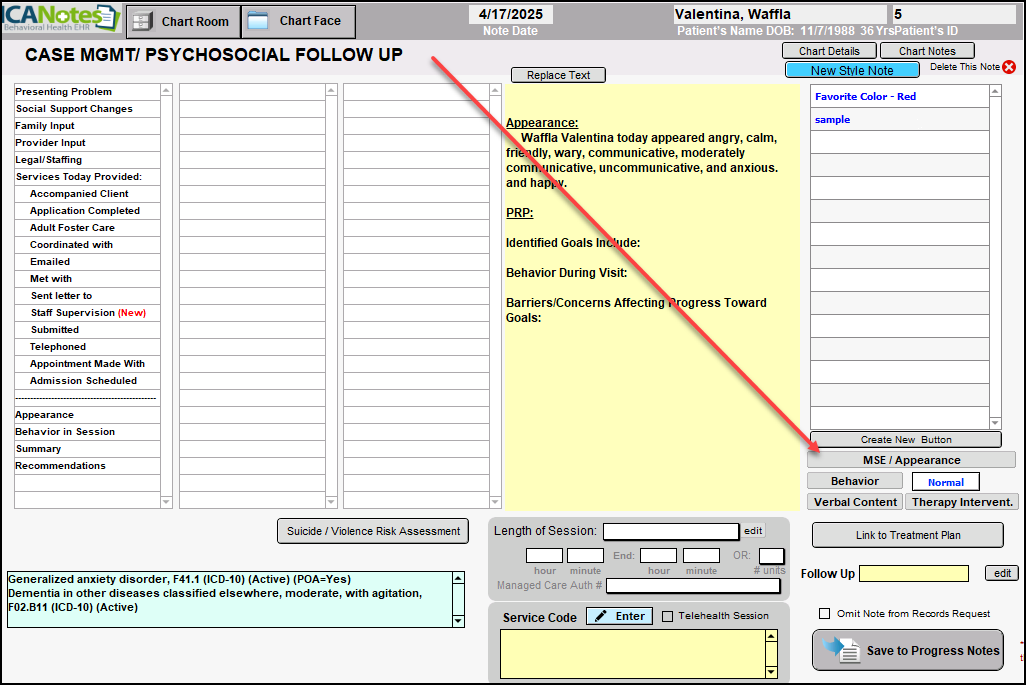Open the Chart Face
Image resolution: width=1026 pixels, height=685 pixels.
298,21
